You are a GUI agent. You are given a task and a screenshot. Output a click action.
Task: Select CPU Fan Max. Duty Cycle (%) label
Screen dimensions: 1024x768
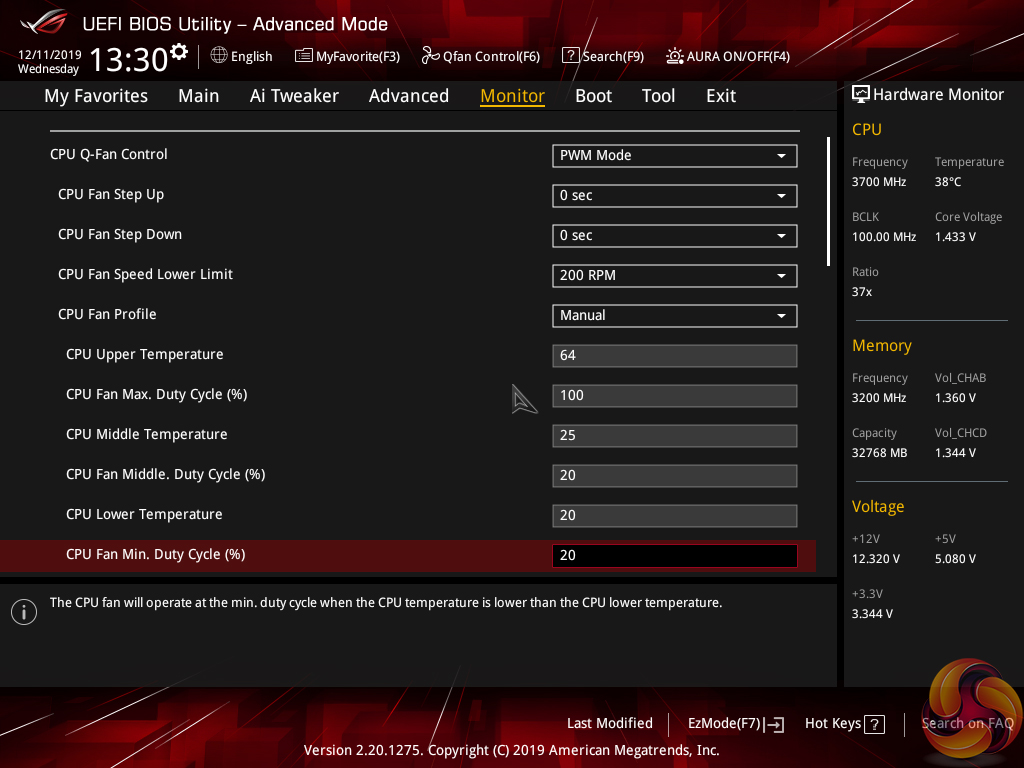tap(157, 394)
